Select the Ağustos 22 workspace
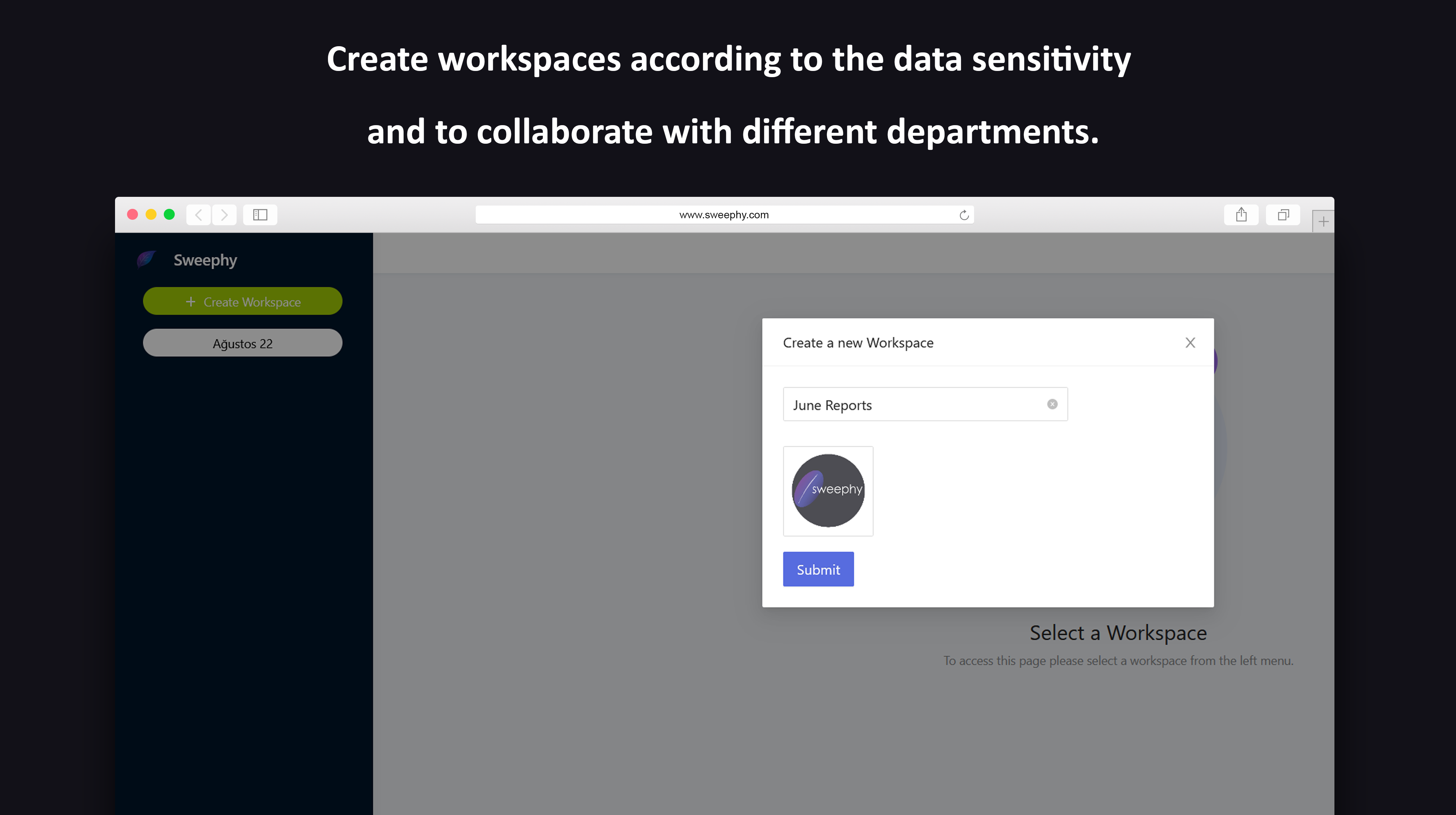1456x815 pixels. point(242,343)
